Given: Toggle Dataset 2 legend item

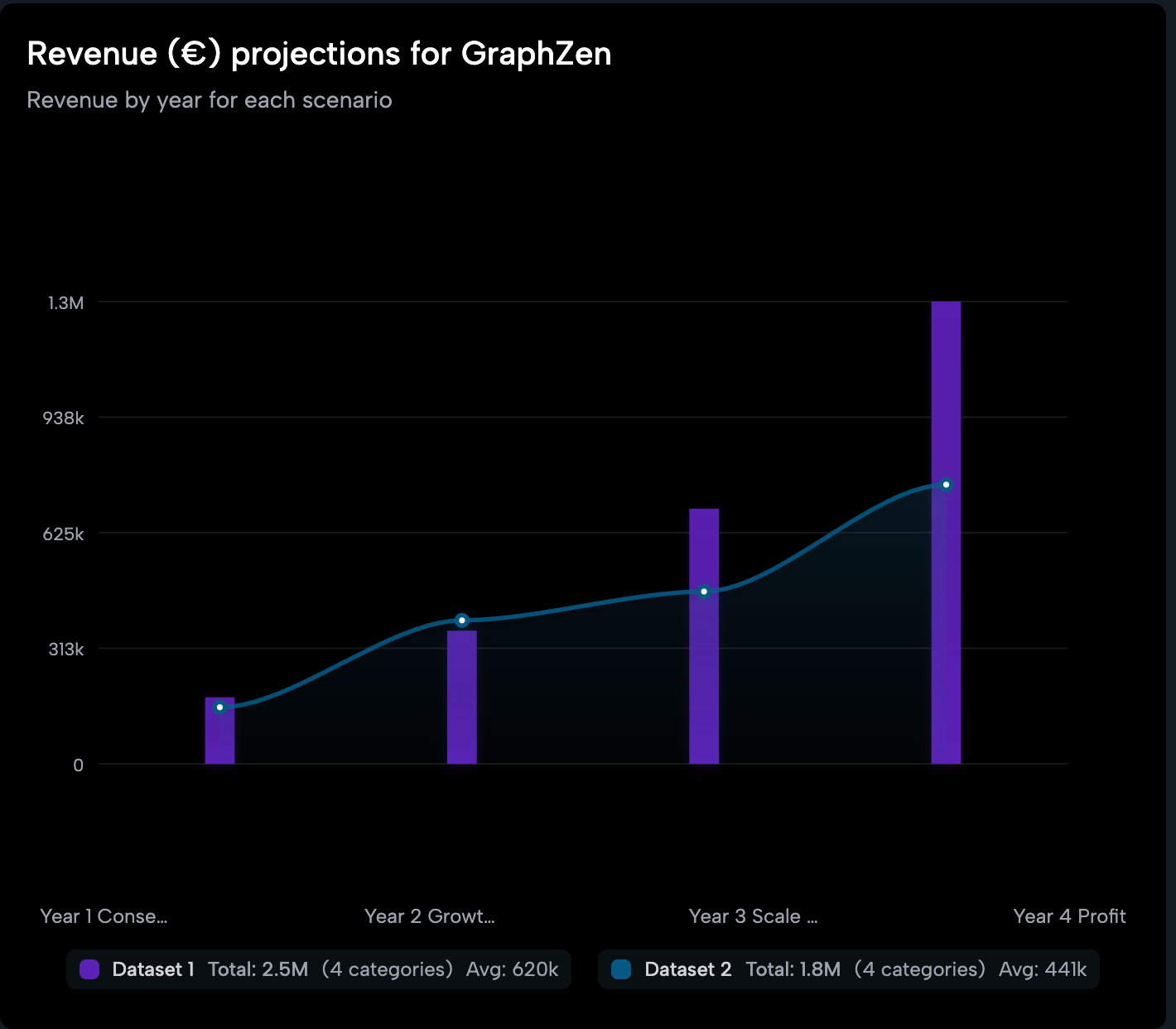Looking at the screenshot, I should 848,969.
